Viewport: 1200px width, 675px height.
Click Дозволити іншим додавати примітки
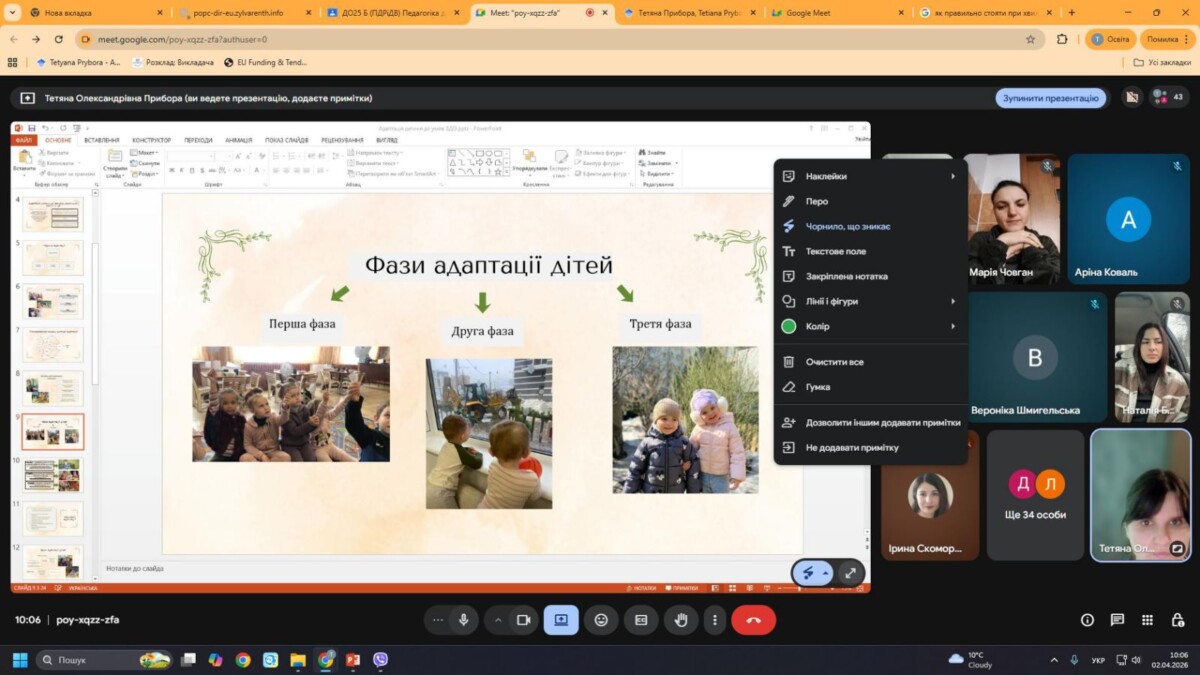tap(882, 423)
